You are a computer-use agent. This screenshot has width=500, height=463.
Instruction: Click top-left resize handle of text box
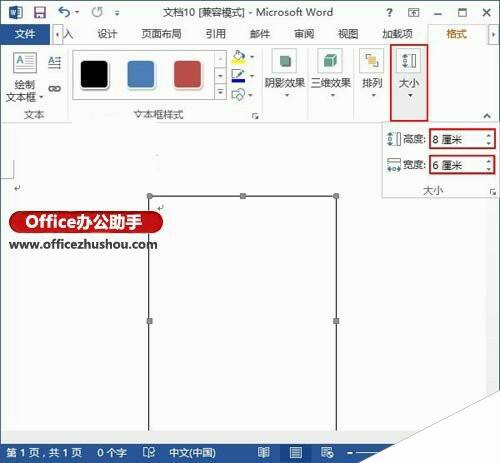pyautogui.click(x=150, y=196)
